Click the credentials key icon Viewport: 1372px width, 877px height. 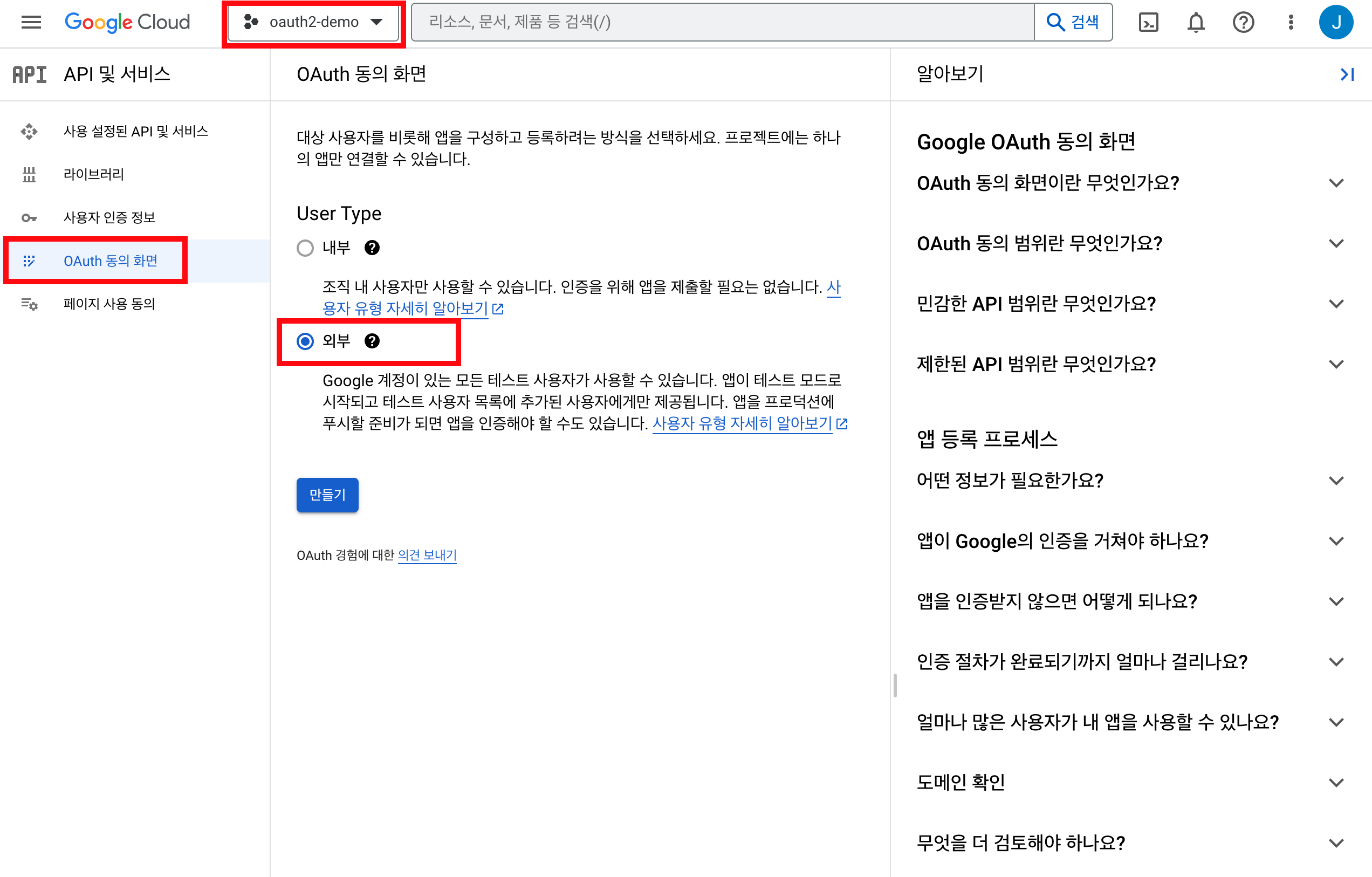(29, 218)
